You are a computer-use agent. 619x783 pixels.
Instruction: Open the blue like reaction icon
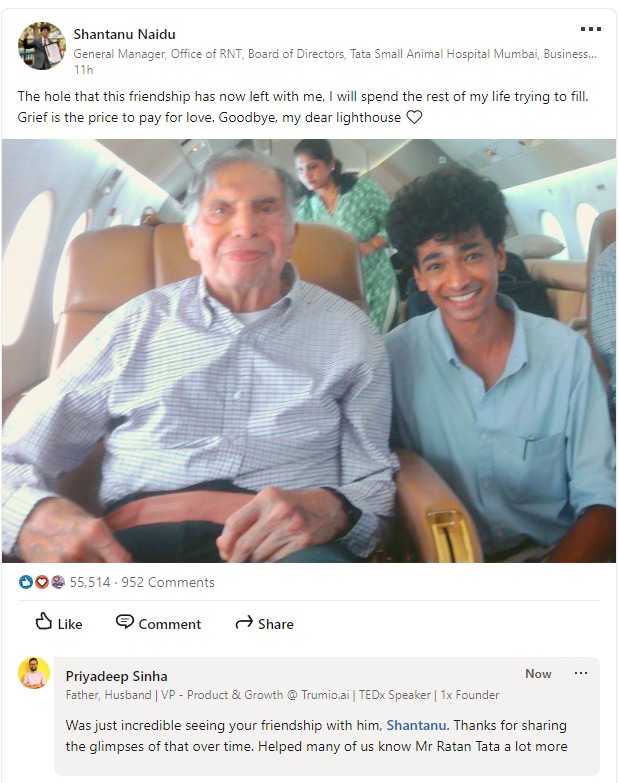(25, 582)
